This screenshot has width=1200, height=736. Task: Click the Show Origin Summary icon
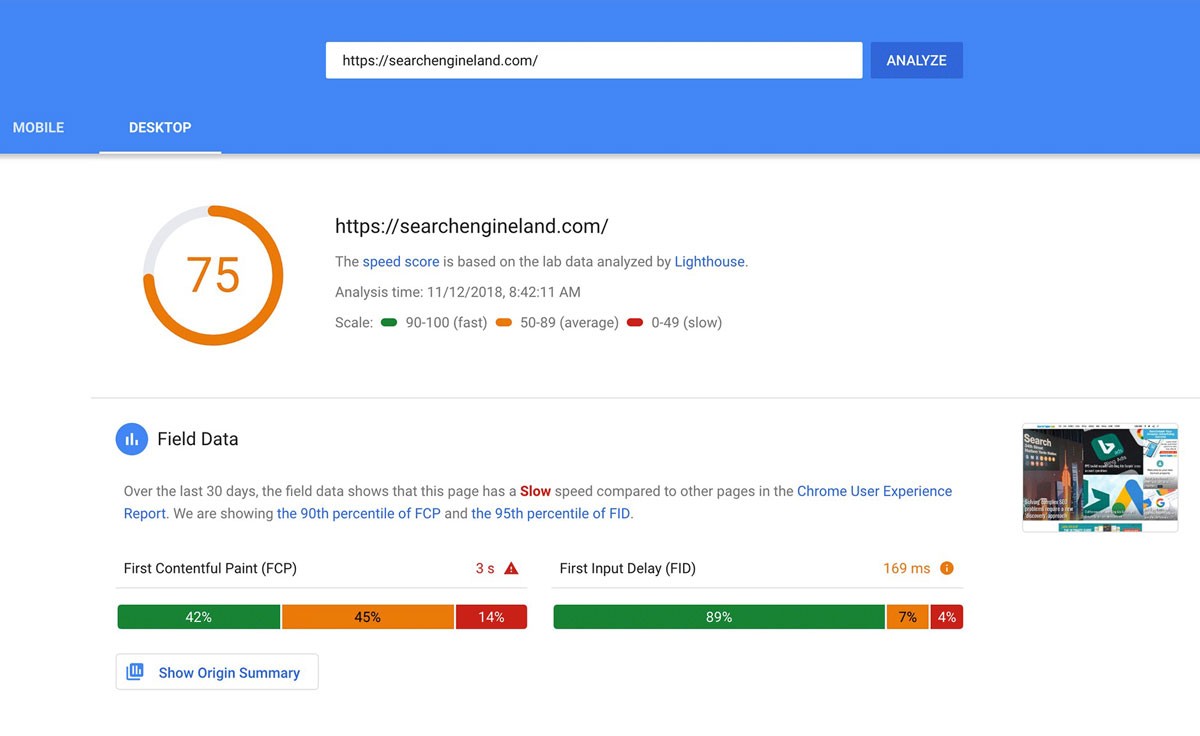point(135,672)
